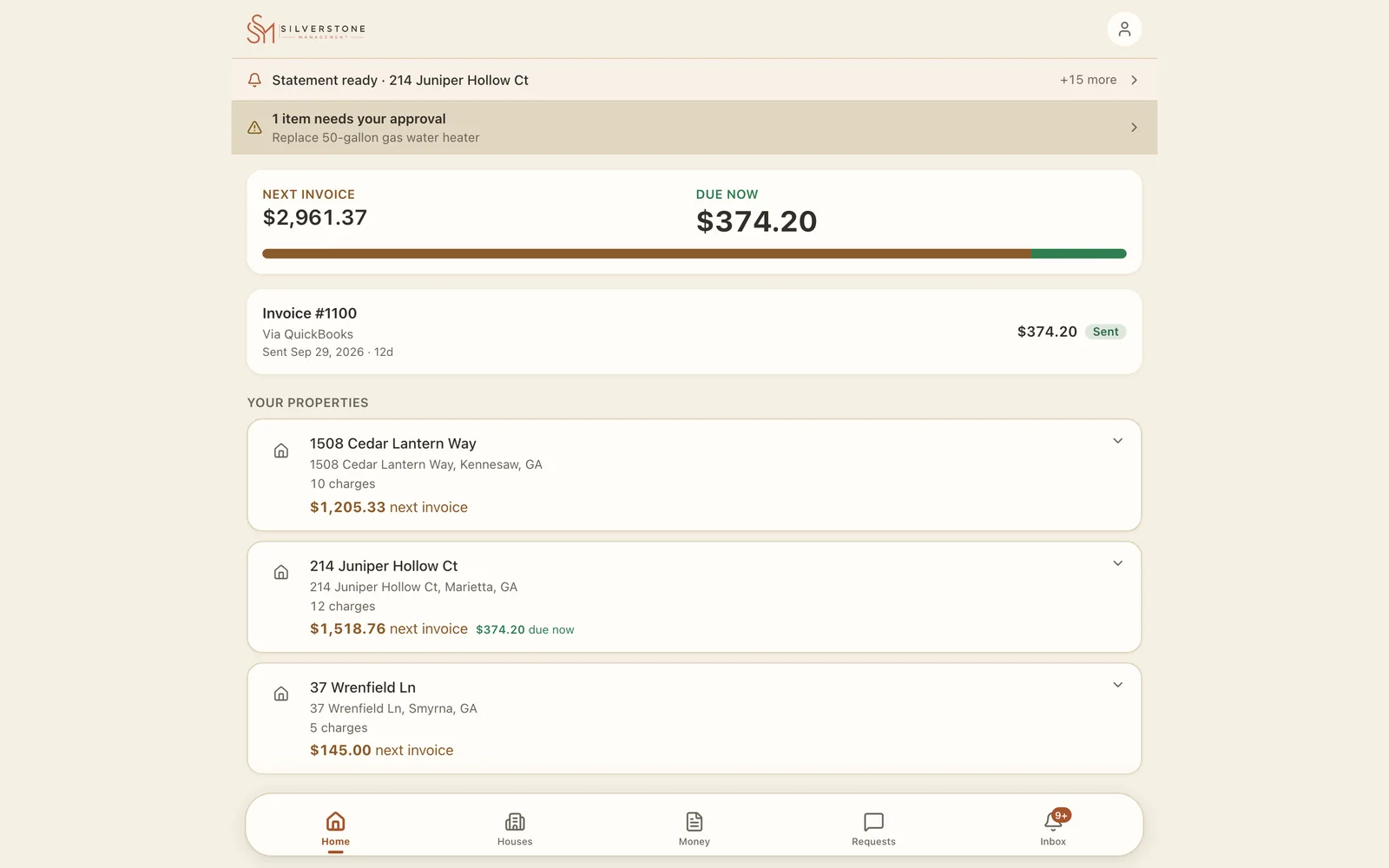Click Via QuickBooks text
1389x868 pixels.
click(x=308, y=334)
